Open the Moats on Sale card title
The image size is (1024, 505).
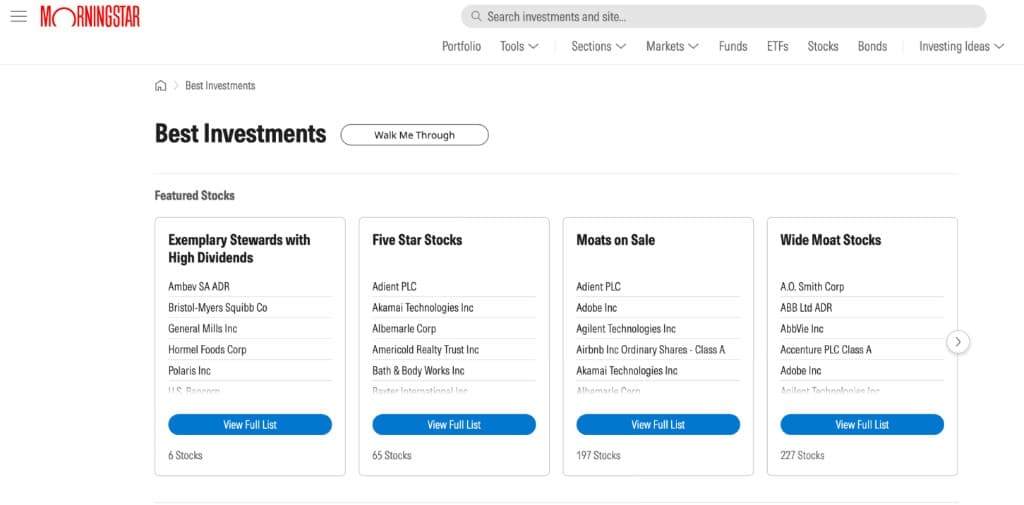(x=615, y=240)
